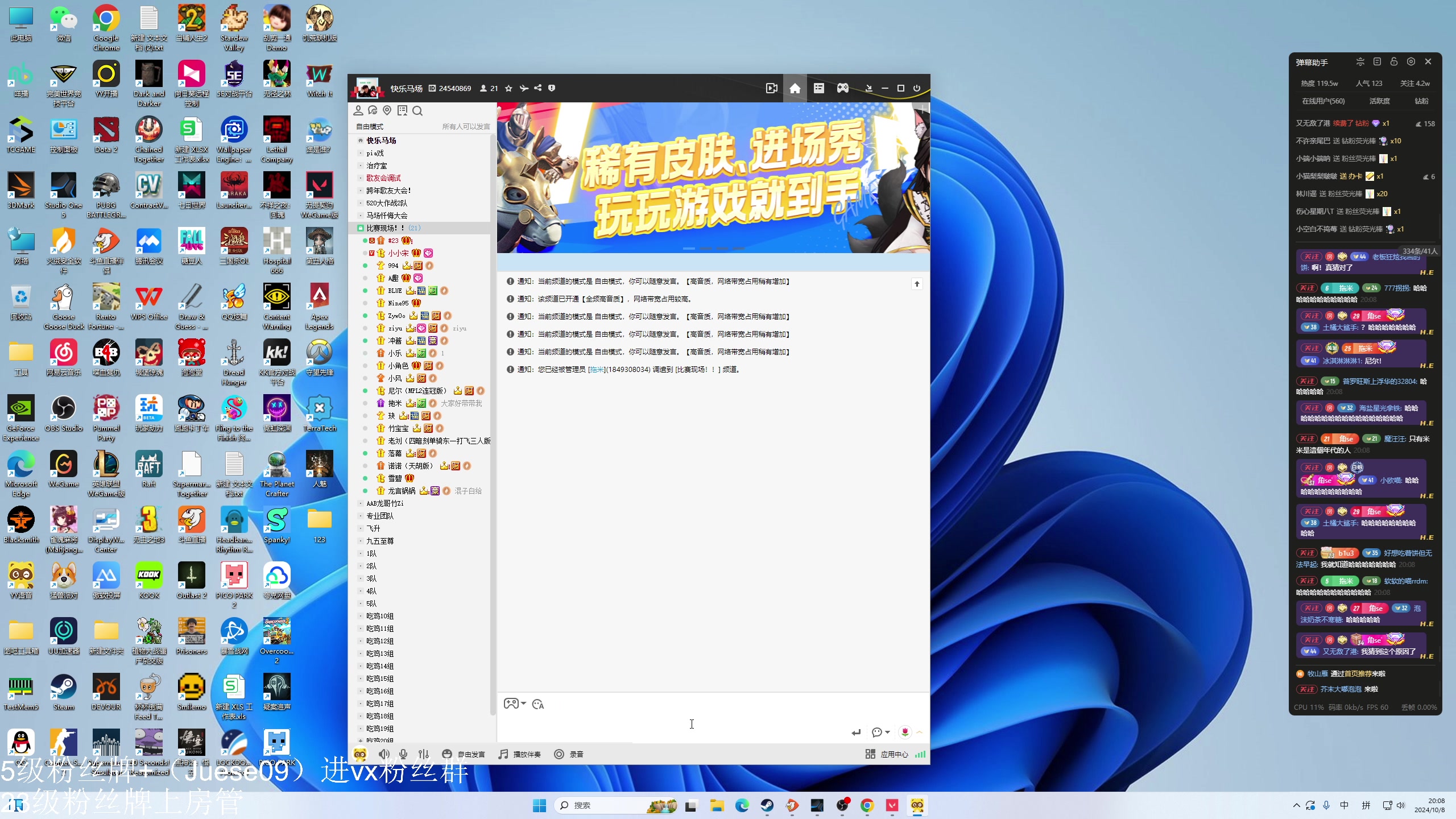
Task: Select the 歌友会调试 channel
Action: [x=383, y=178]
